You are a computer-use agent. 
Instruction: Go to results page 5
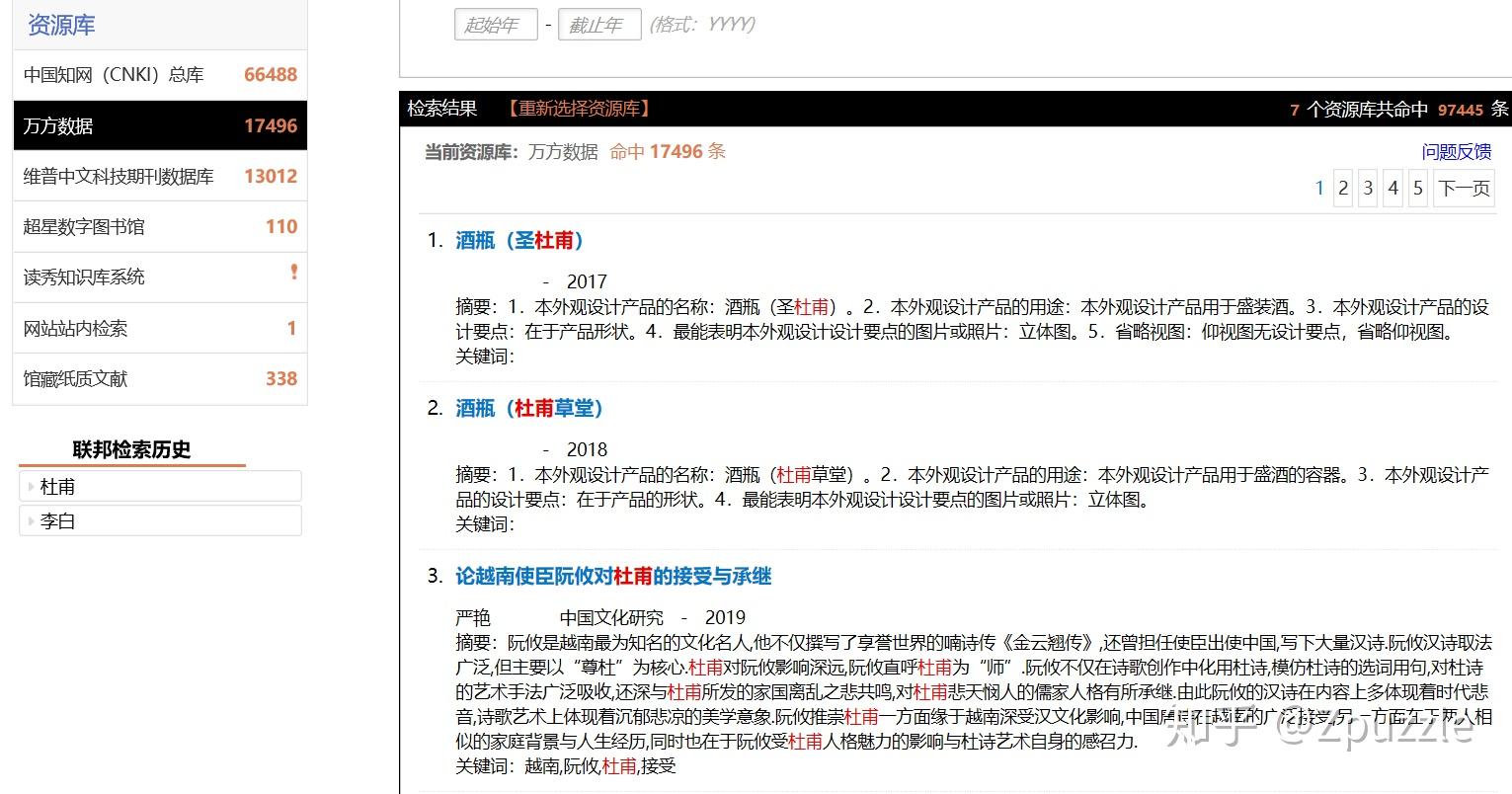[x=1417, y=188]
